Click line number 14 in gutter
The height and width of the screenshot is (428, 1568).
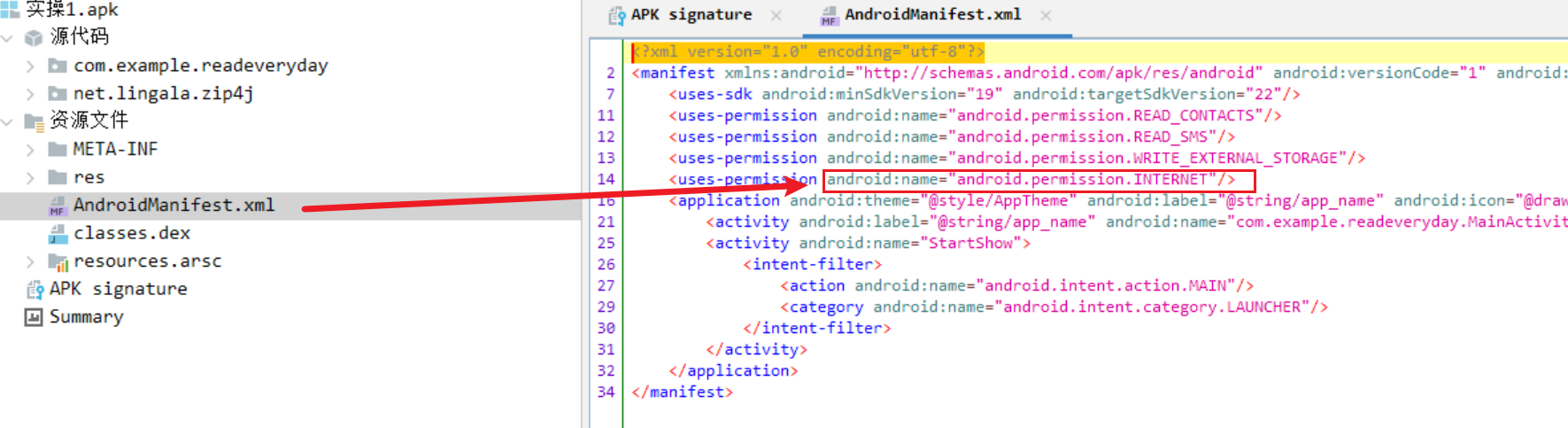click(x=606, y=179)
